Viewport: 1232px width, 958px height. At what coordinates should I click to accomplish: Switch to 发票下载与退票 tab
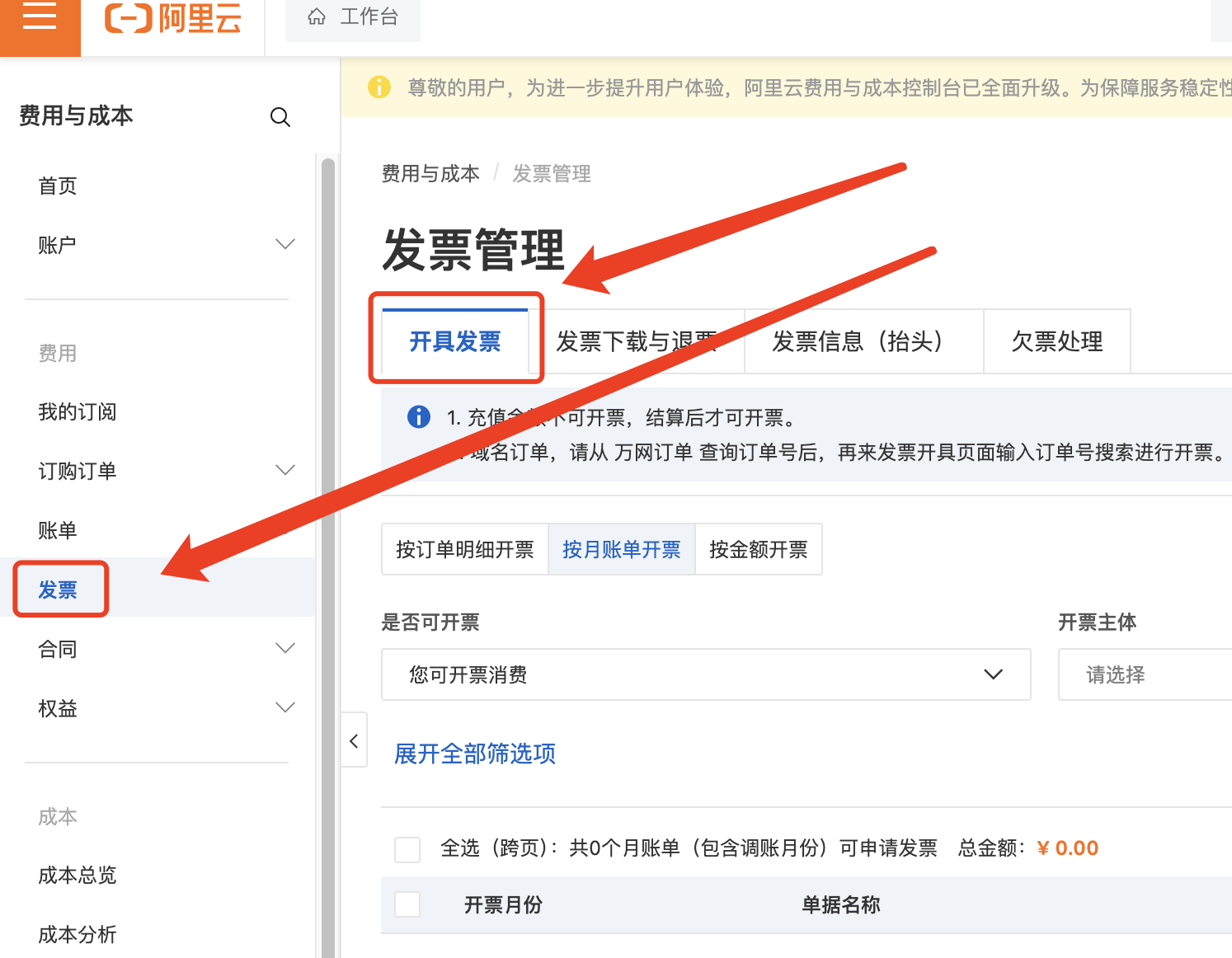[x=637, y=341]
